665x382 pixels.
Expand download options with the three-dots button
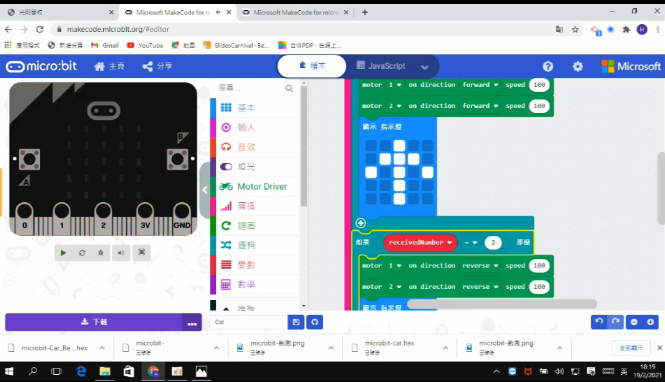(x=192, y=323)
